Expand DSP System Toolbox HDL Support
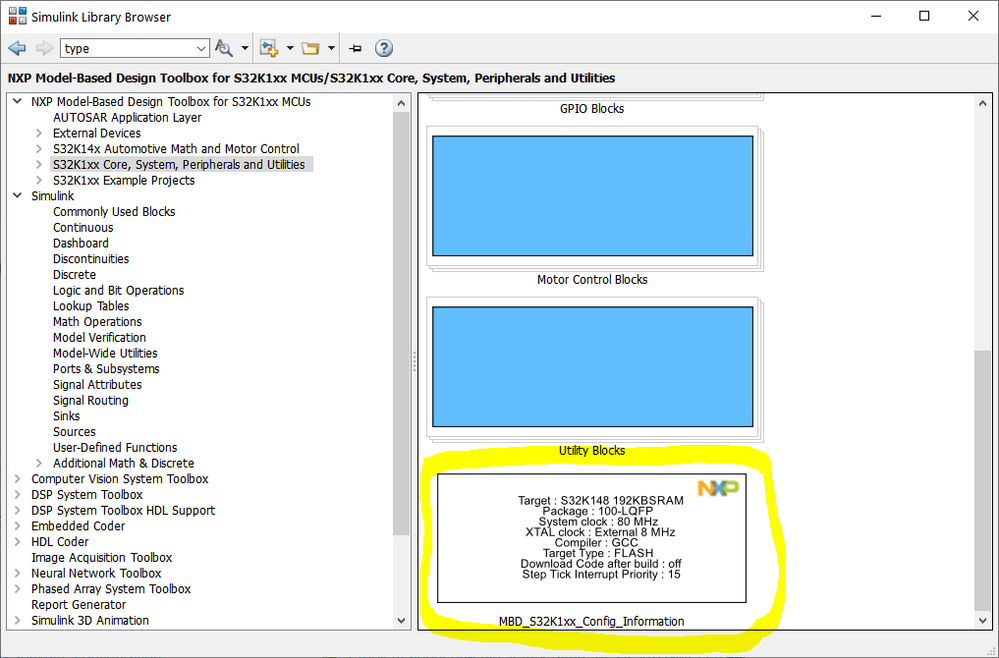999x658 pixels. (18, 510)
